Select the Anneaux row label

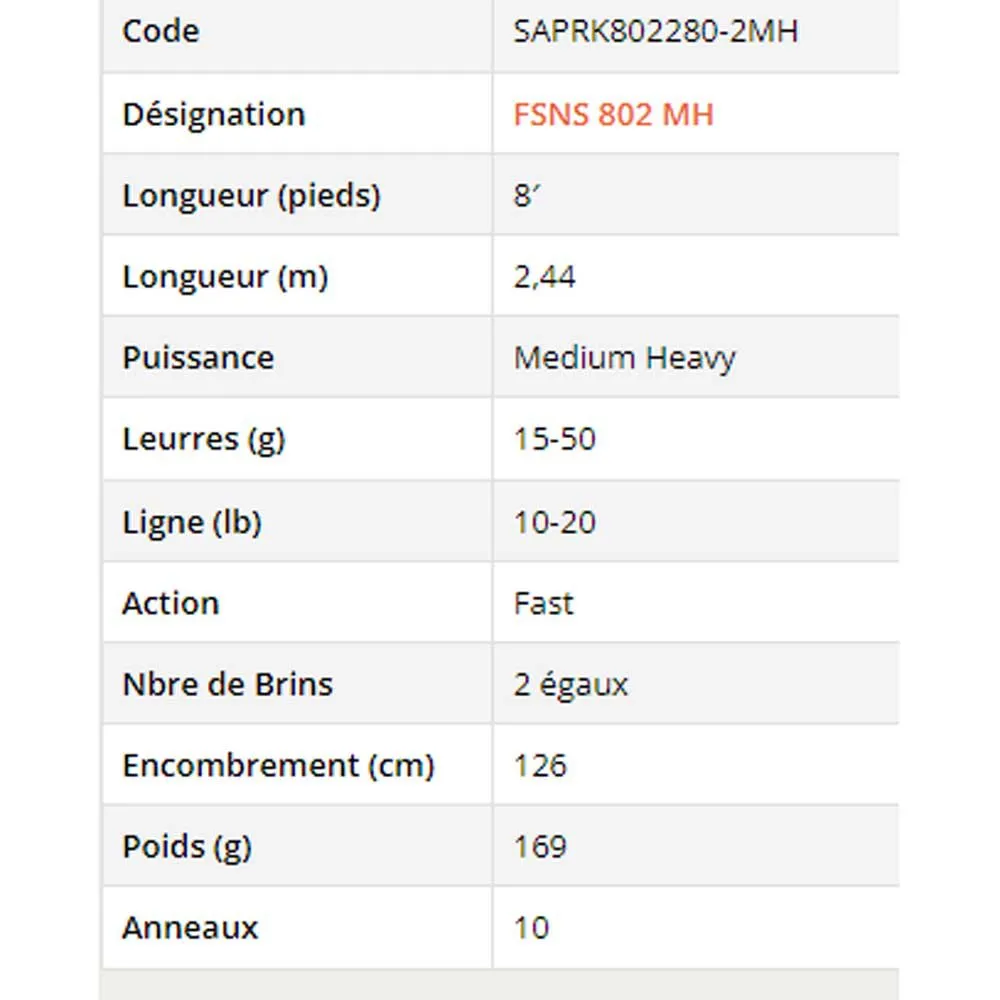pyautogui.click(x=190, y=927)
